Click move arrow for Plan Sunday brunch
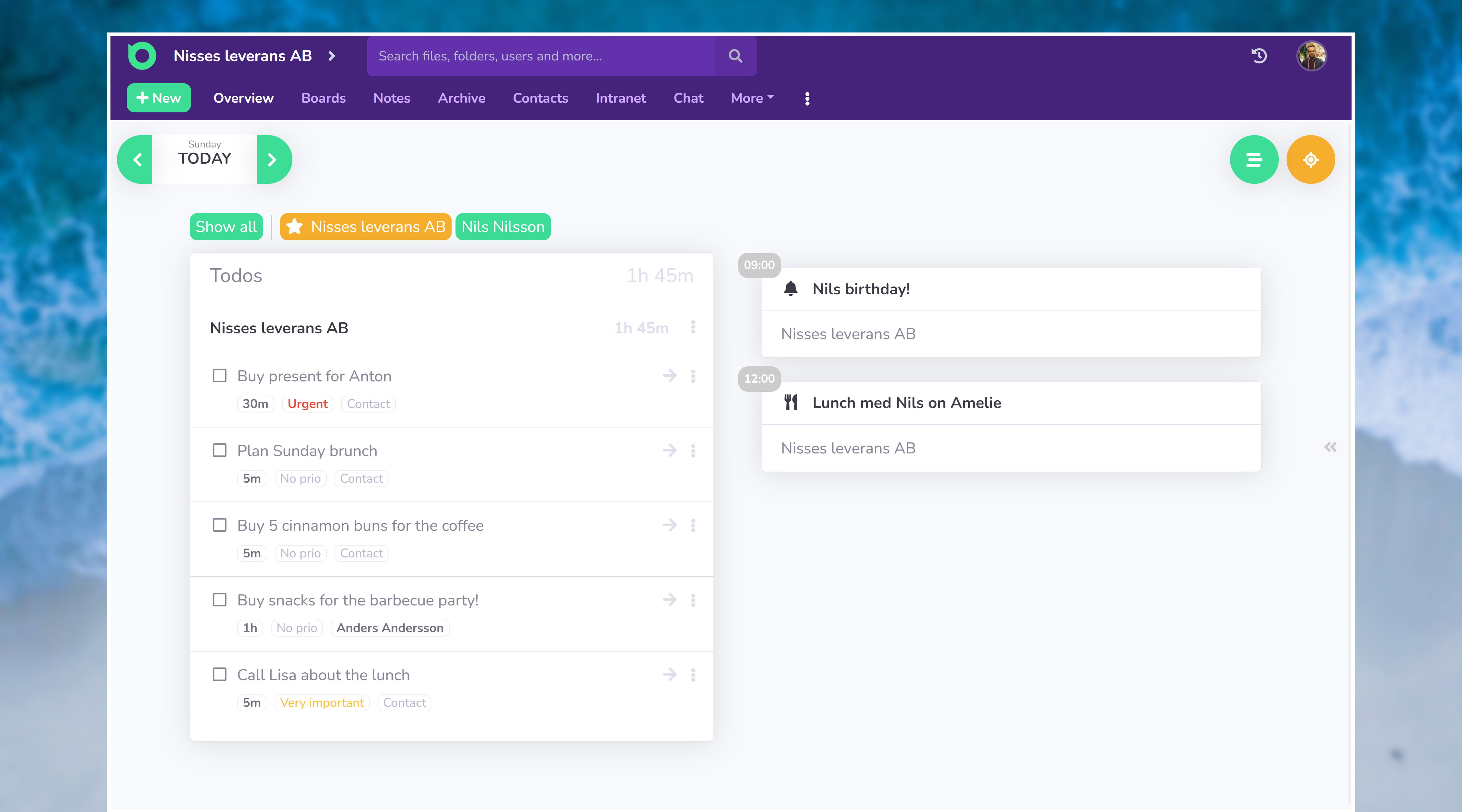 (670, 450)
